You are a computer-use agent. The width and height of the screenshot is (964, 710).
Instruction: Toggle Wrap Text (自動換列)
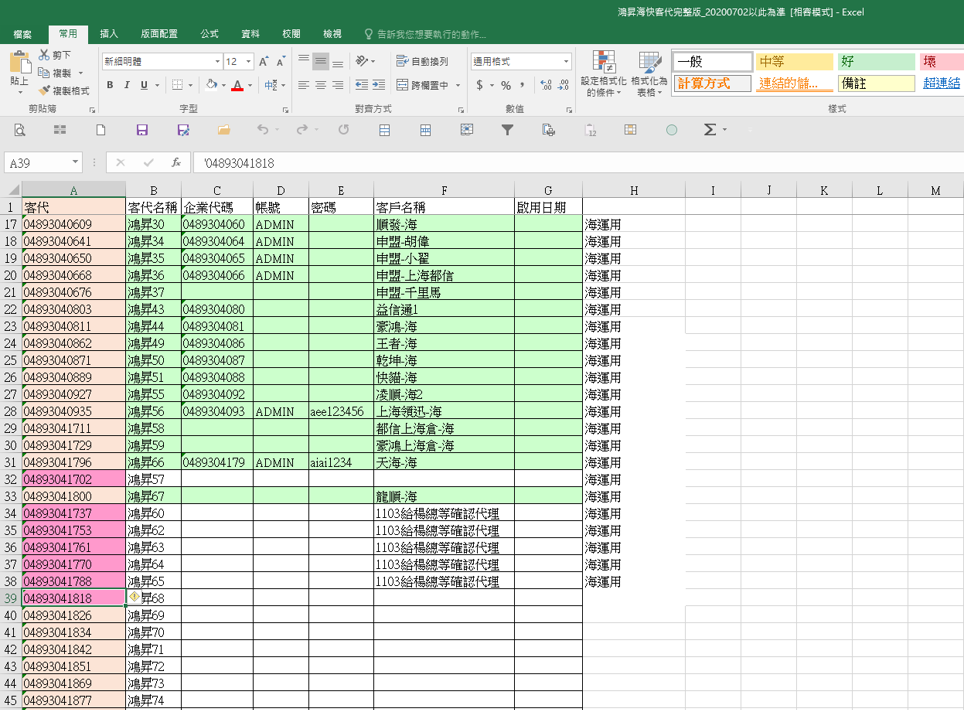coord(422,62)
